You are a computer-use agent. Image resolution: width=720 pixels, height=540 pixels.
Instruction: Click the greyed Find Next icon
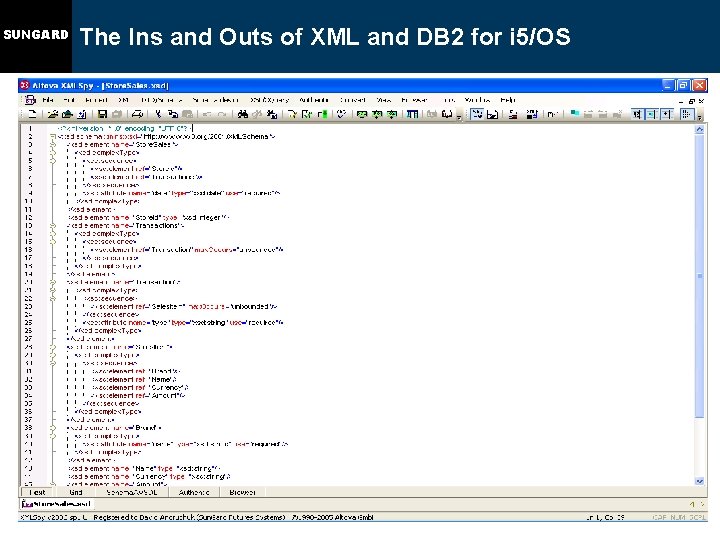(257, 114)
